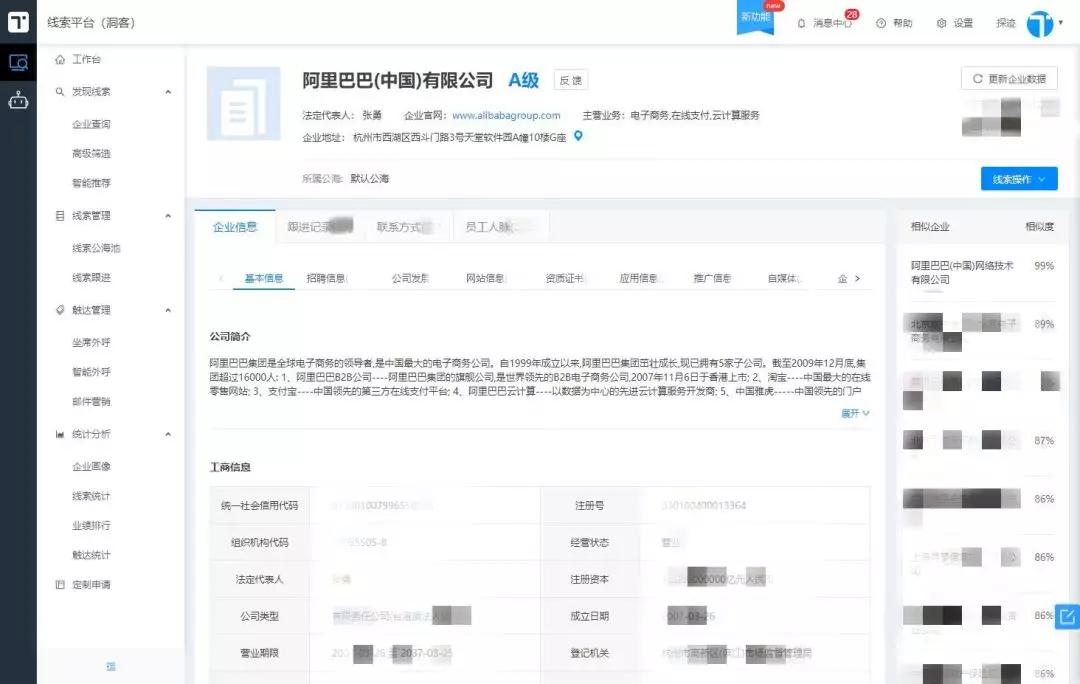Click the robot icon in the left rail

pyautogui.click(x=18, y=100)
